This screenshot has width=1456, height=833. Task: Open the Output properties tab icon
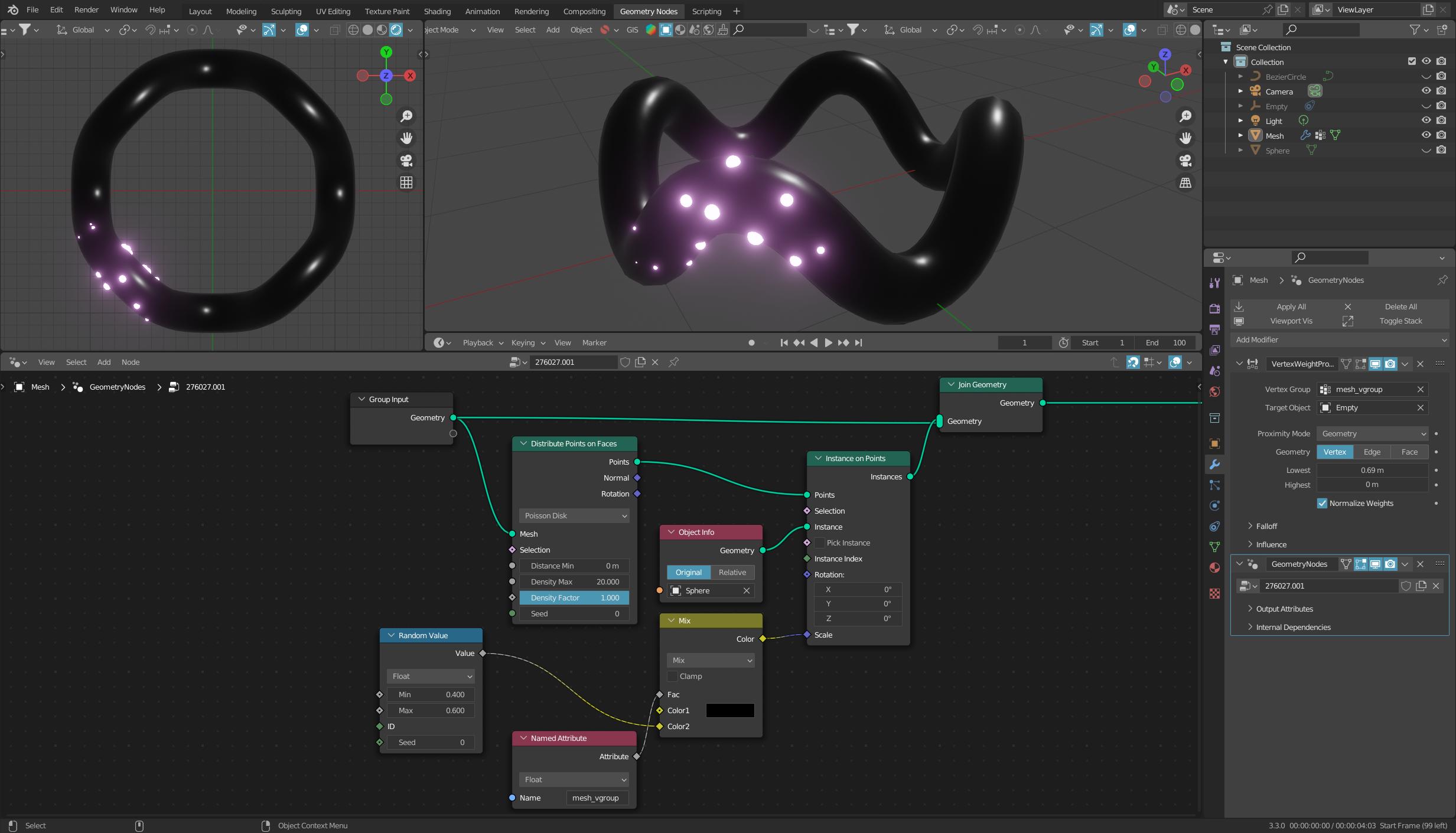1214,329
